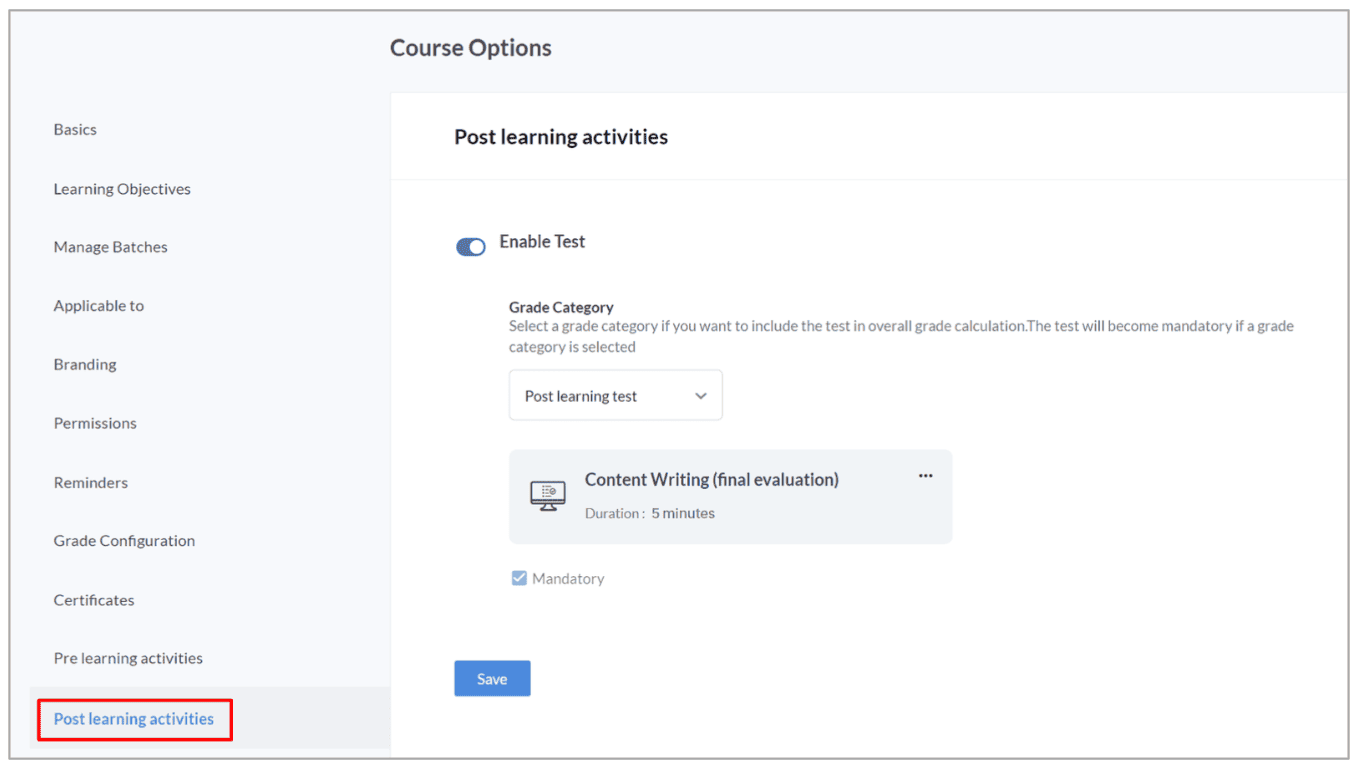This screenshot has height=763, width=1352.
Task: Click the Save button
Action: coord(492,679)
